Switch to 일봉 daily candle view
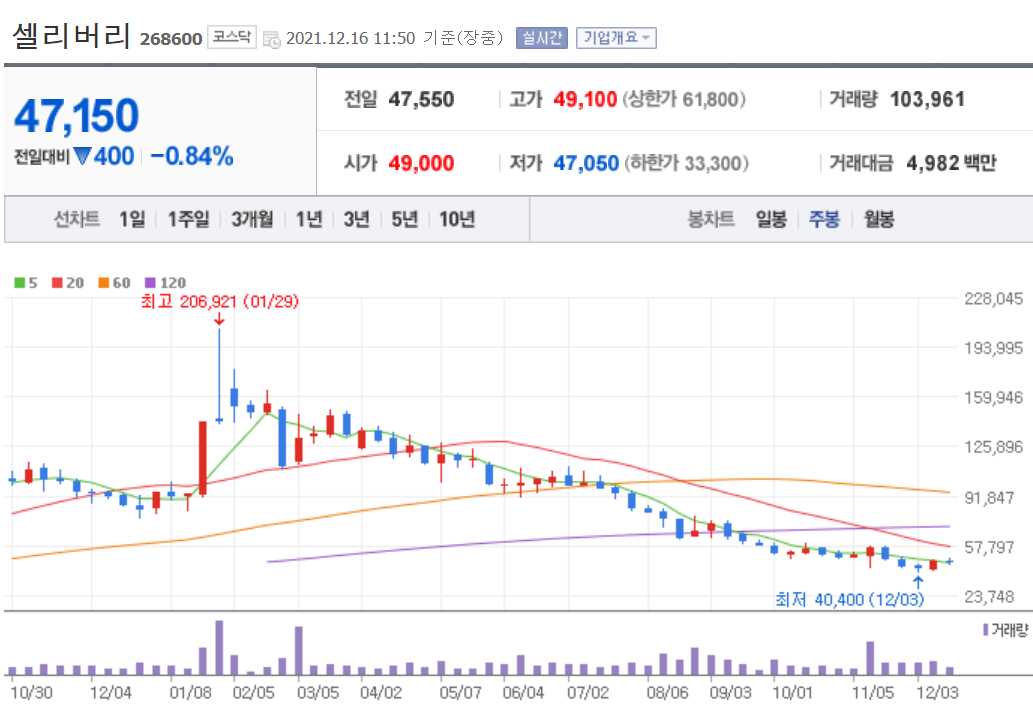 click(x=770, y=220)
